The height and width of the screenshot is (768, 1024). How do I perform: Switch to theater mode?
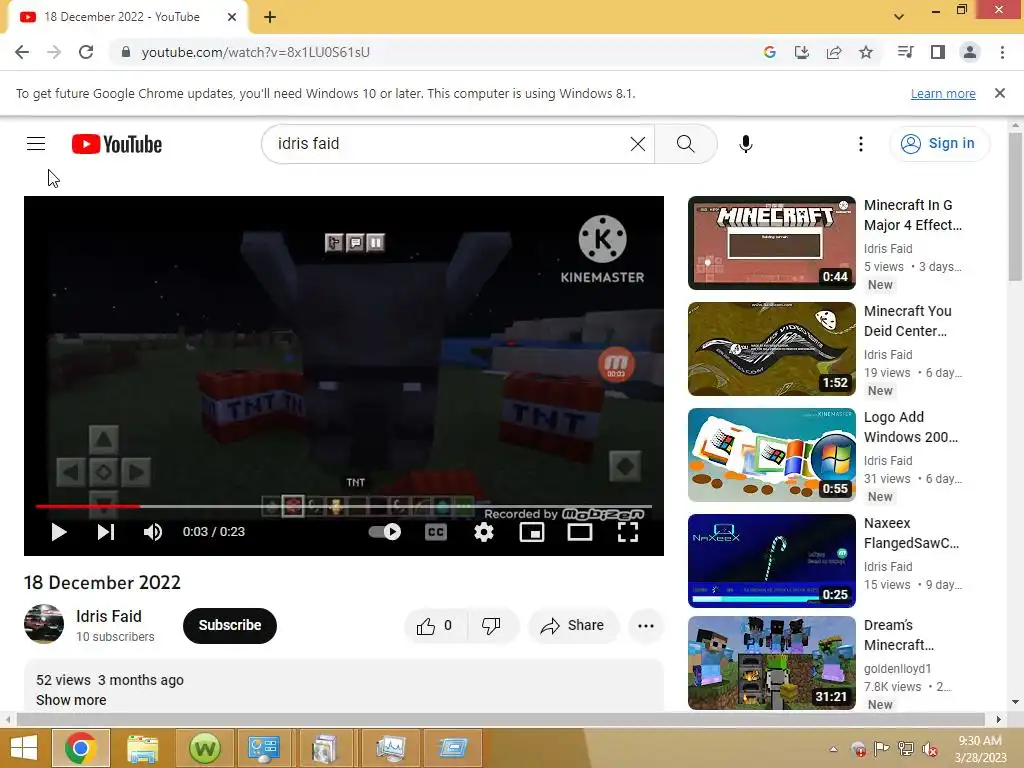pos(580,532)
